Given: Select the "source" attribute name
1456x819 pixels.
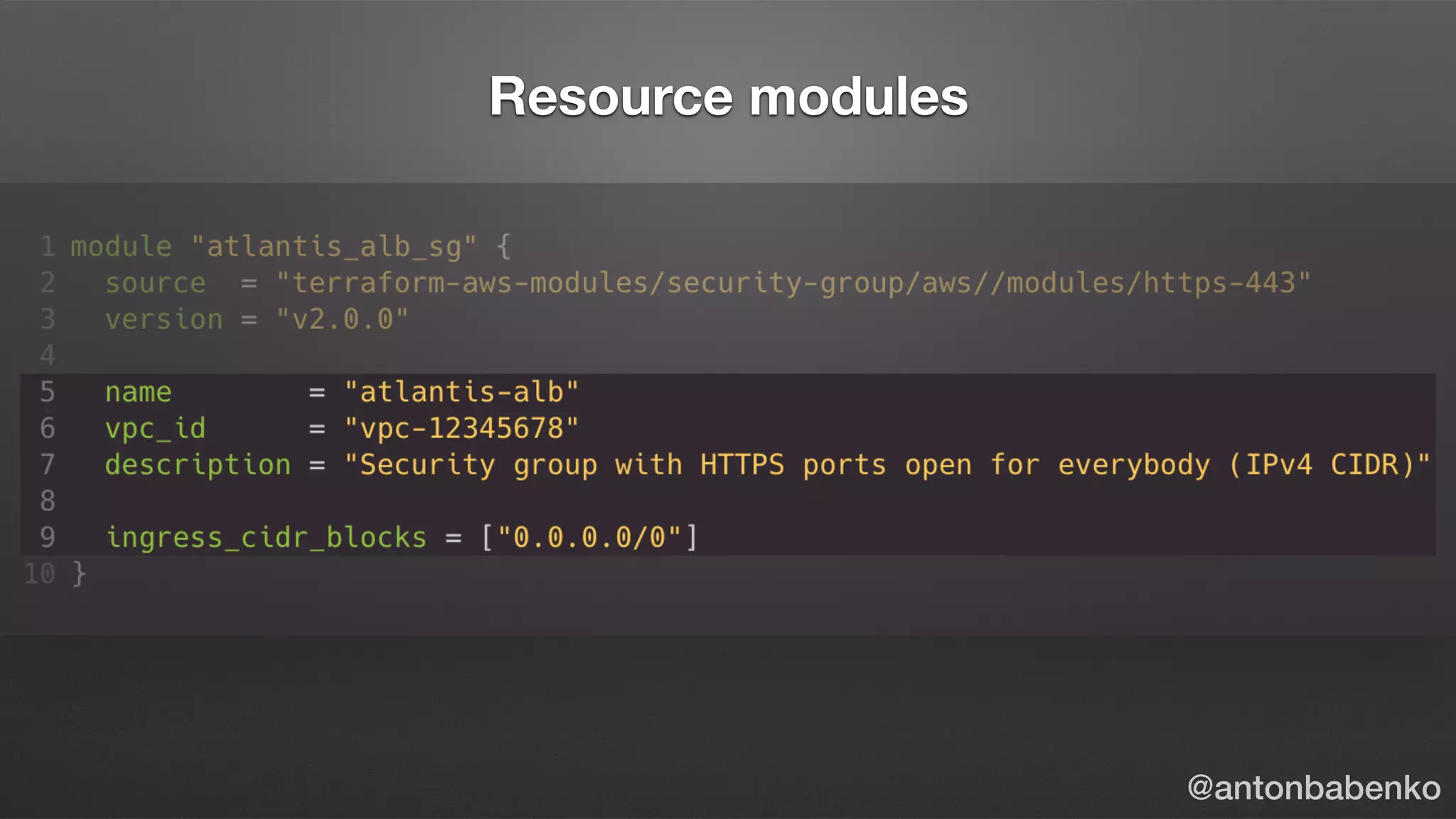Looking at the screenshot, I should pyautogui.click(x=156, y=283).
